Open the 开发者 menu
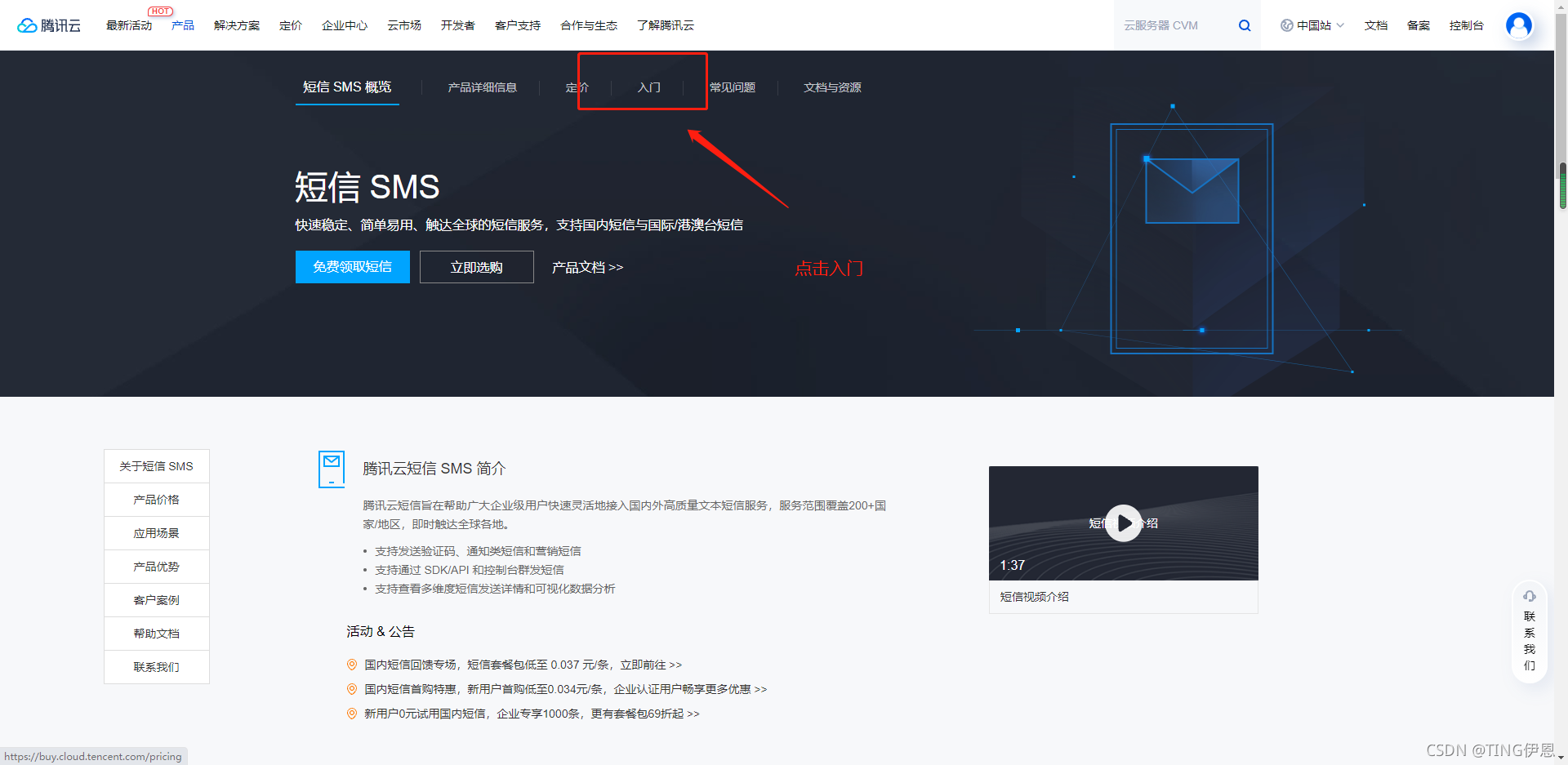Image resolution: width=1568 pixels, height=765 pixels. click(x=458, y=25)
